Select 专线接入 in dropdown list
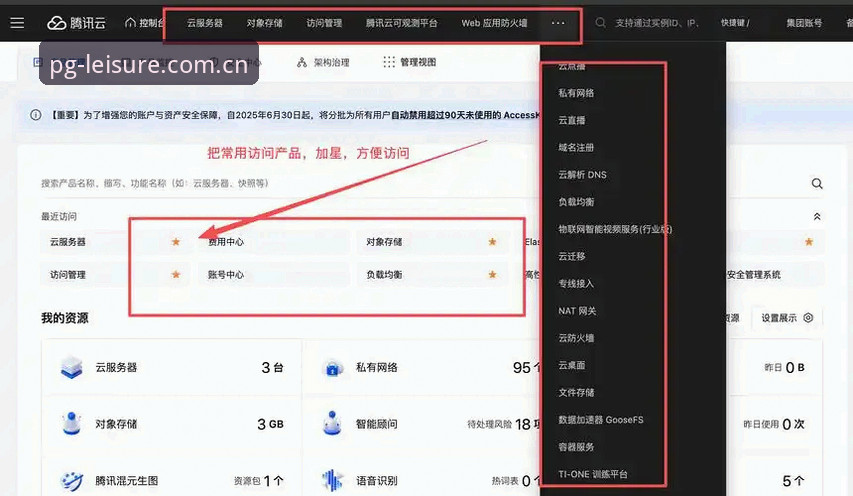The image size is (853, 496). pos(576,283)
